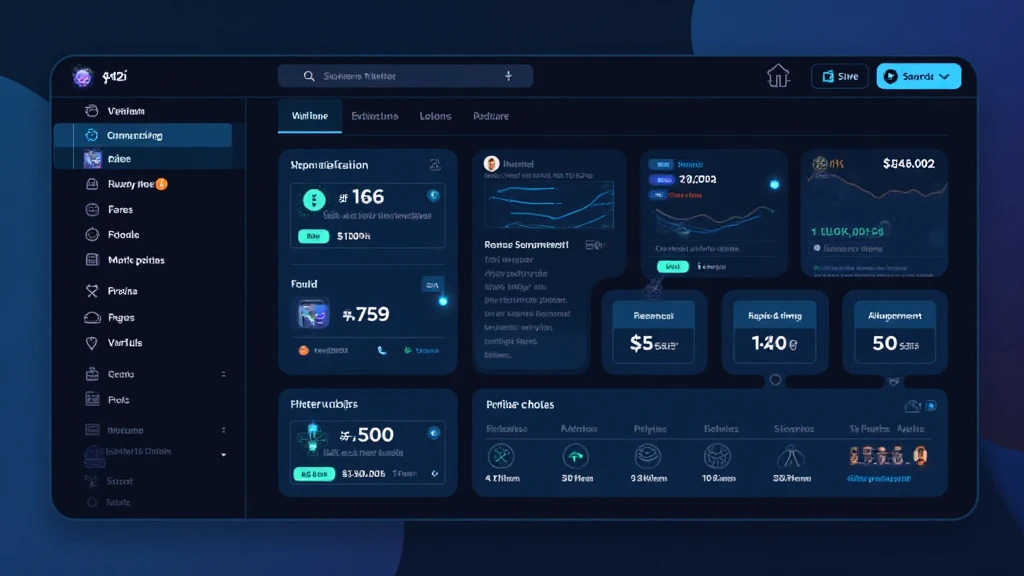Click the globe icon above the '10' label
This screenshot has height=576, width=1024.
click(x=717, y=456)
